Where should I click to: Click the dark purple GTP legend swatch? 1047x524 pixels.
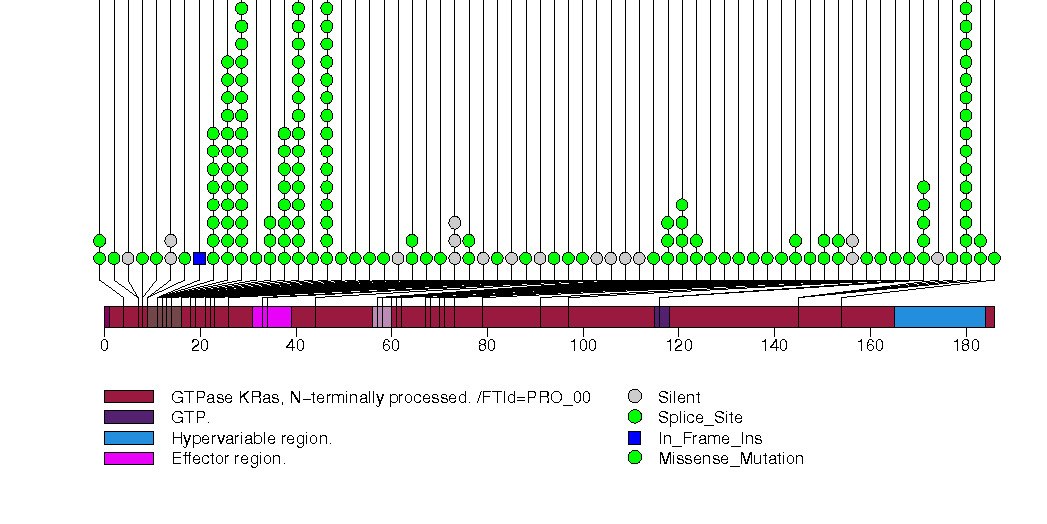(x=129, y=417)
